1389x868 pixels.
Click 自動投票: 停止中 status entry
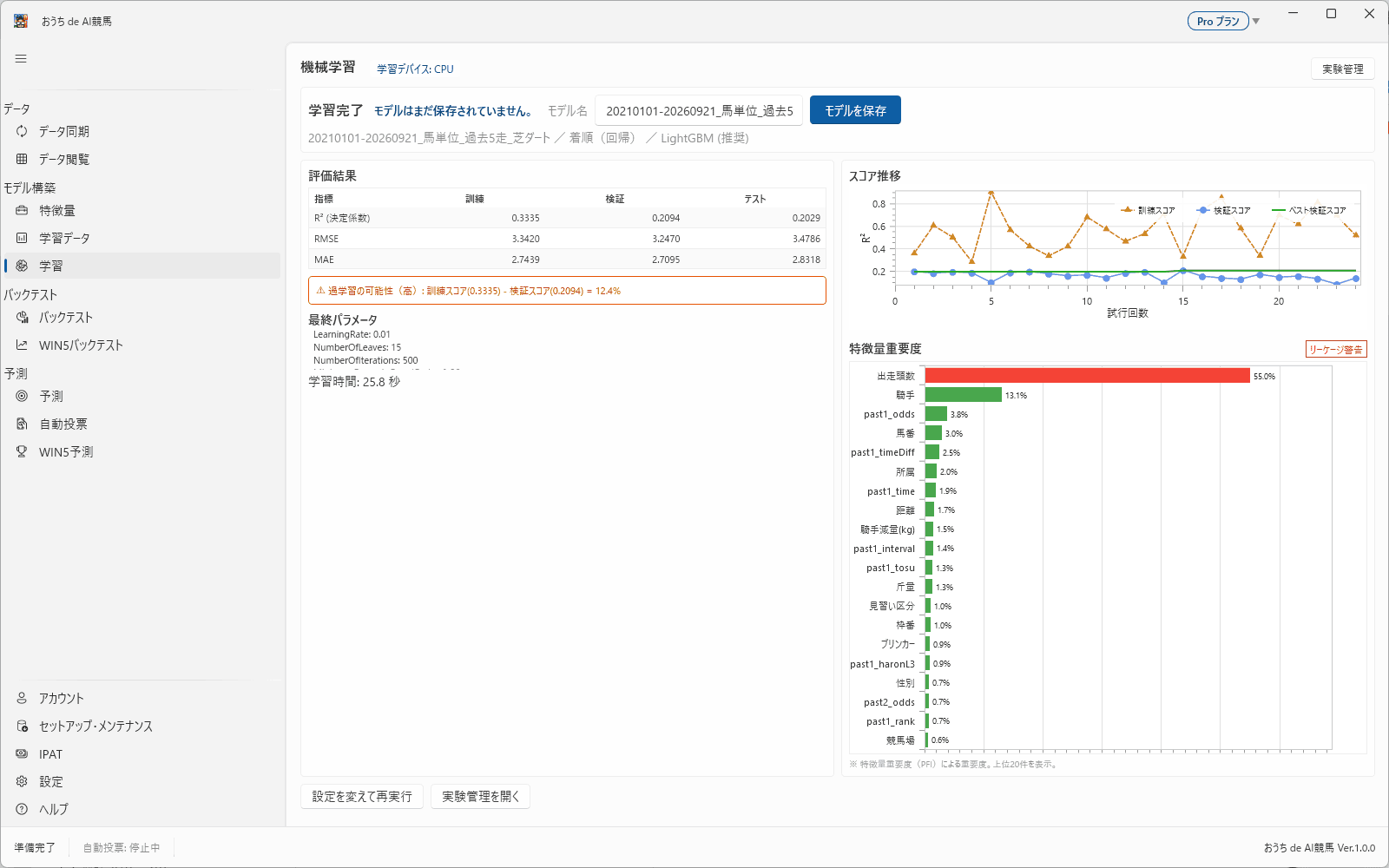coord(122,847)
